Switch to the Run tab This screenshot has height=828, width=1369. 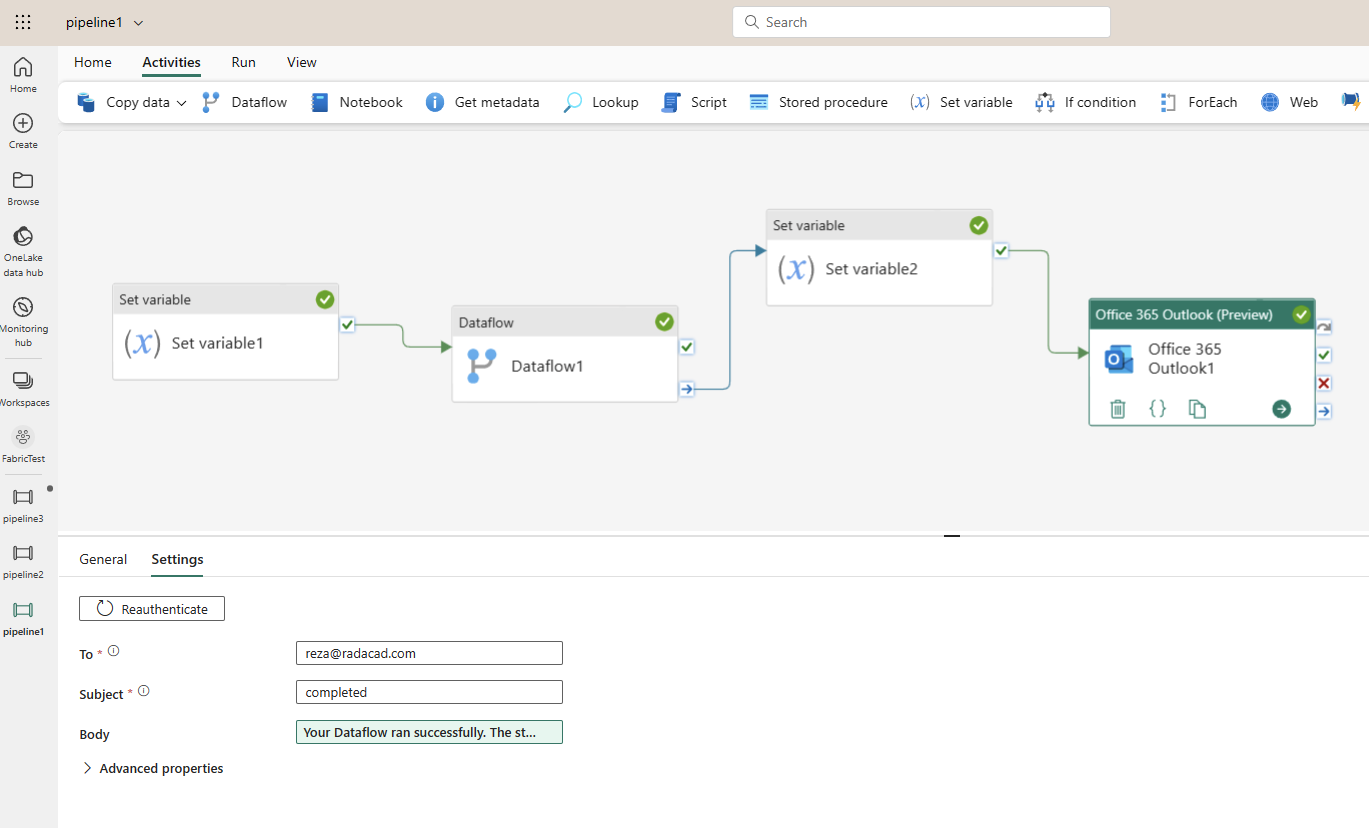[x=243, y=62]
